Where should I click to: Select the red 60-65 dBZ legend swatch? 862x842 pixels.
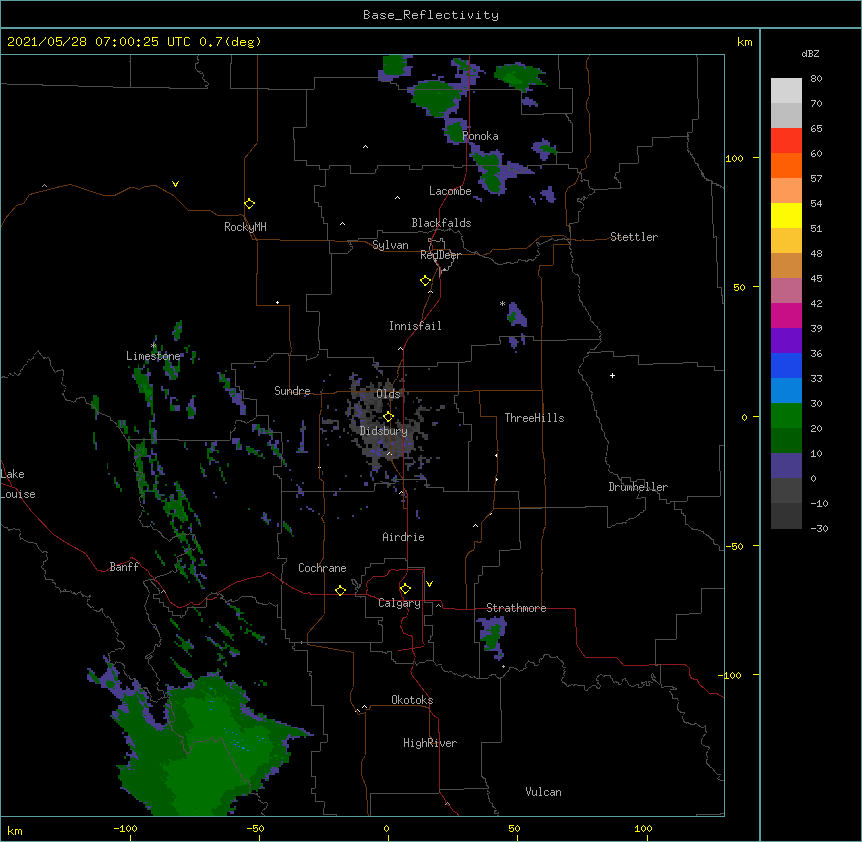coord(786,140)
